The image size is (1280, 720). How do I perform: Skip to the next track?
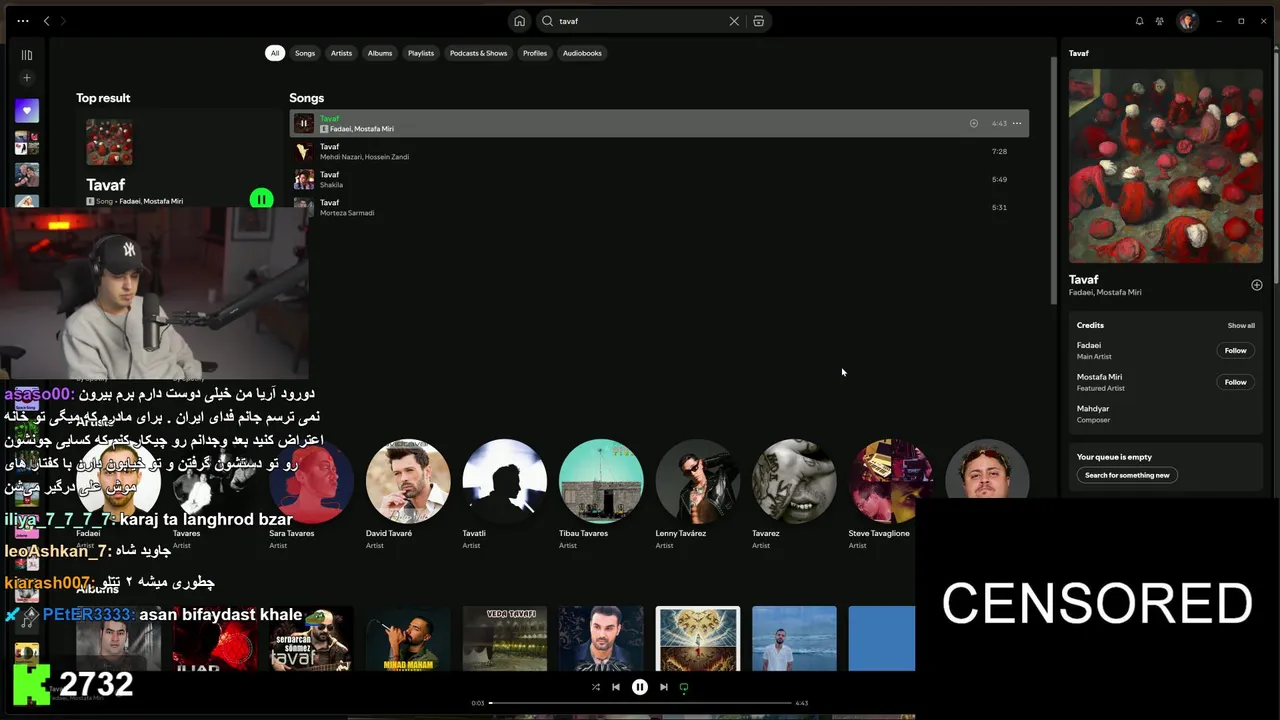(664, 687)
